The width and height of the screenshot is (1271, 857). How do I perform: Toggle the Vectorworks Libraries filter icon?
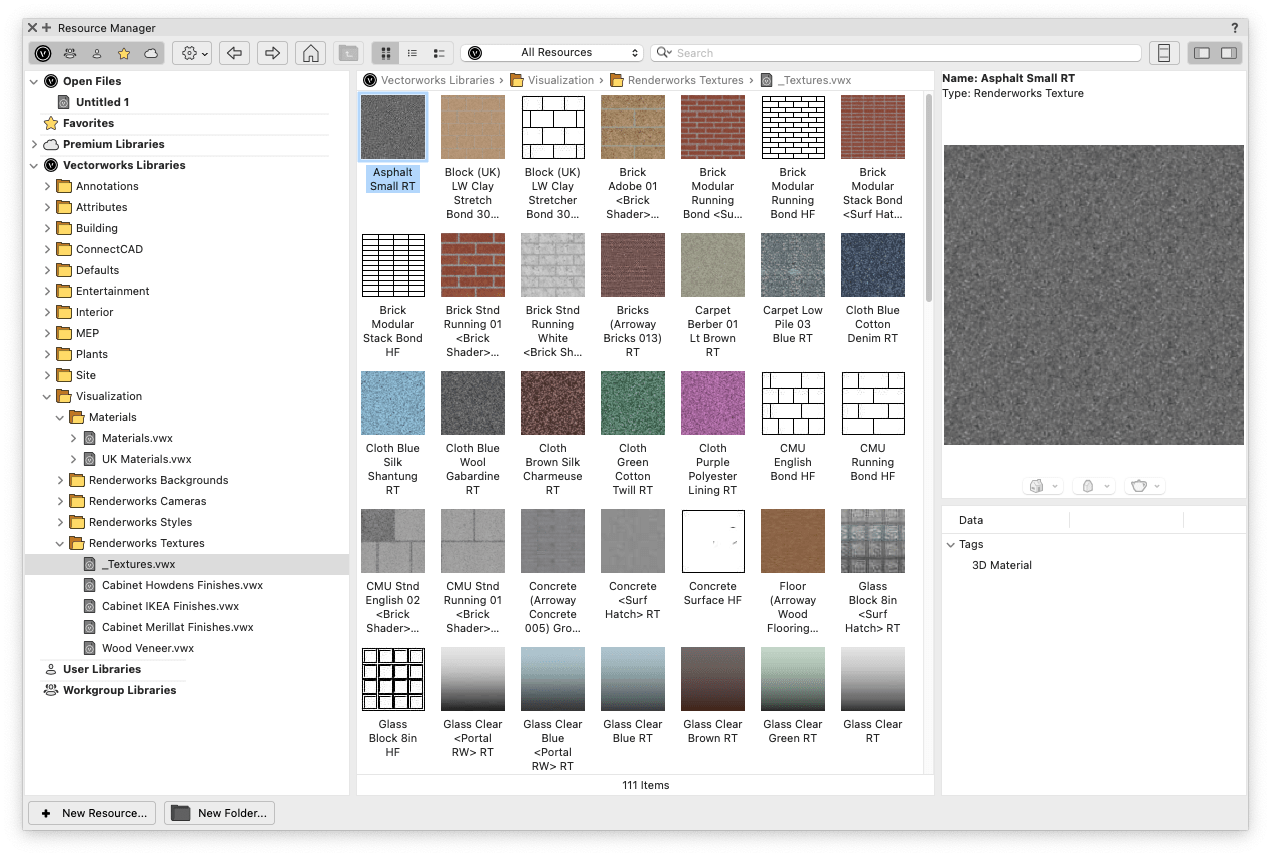43,53
